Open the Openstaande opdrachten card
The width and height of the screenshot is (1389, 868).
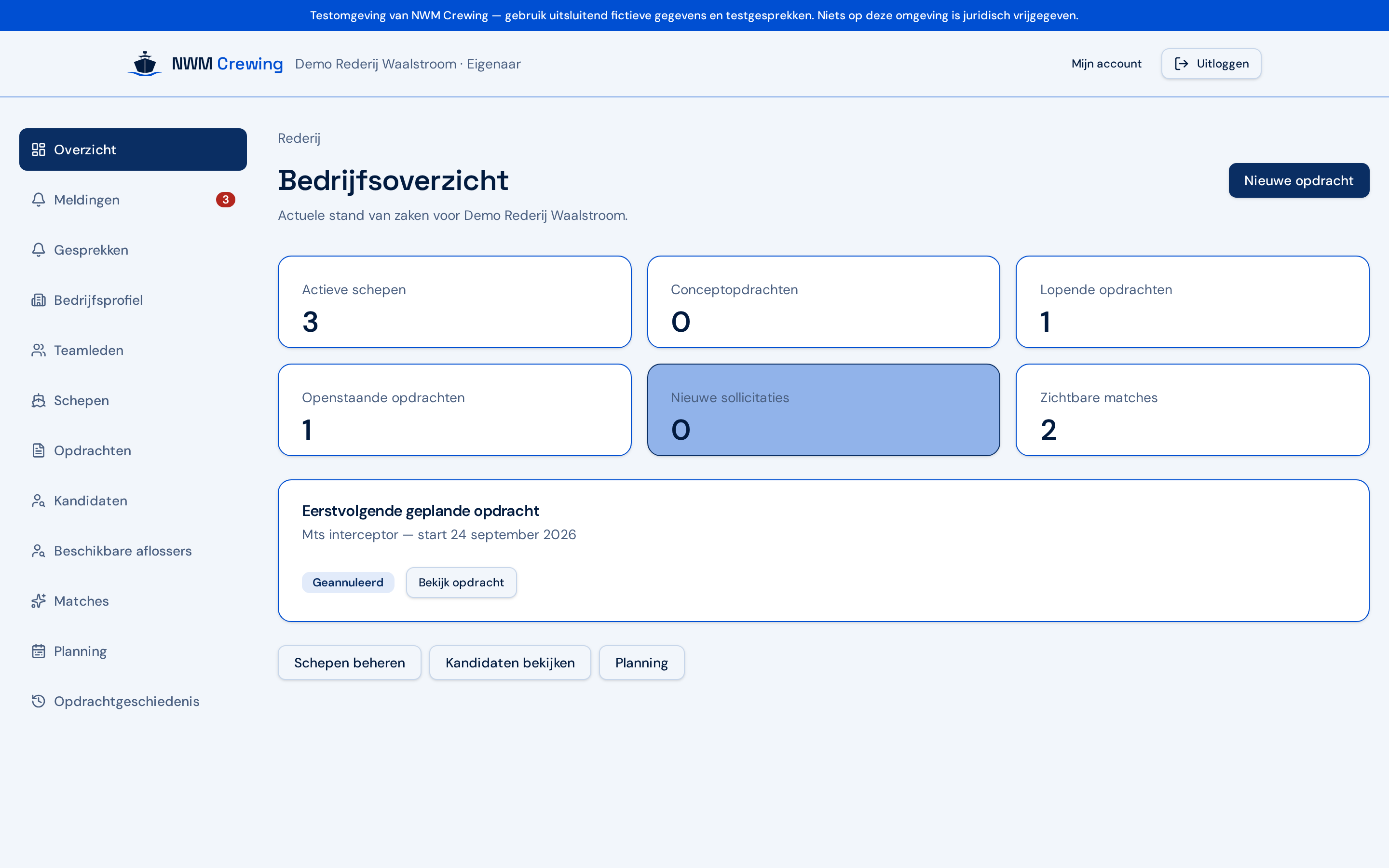pyautogui.click(x=455, y=410)
